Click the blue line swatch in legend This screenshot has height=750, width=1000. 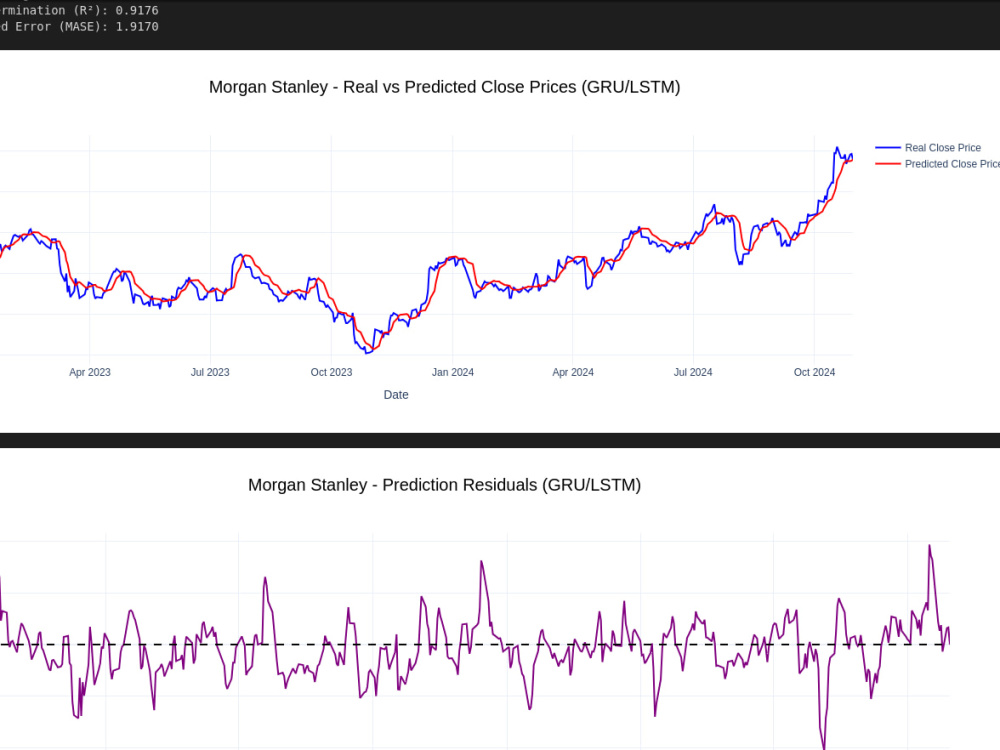888,148
